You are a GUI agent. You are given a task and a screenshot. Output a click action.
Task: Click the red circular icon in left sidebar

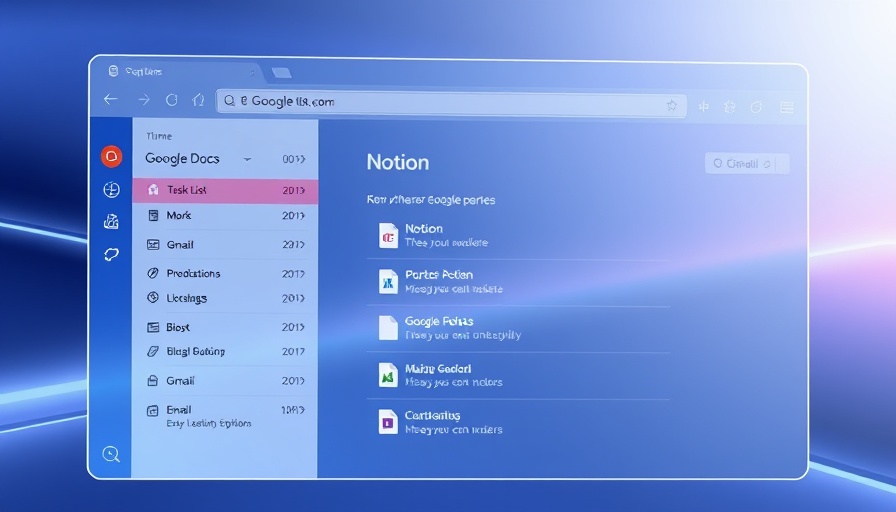click(111, 156)
